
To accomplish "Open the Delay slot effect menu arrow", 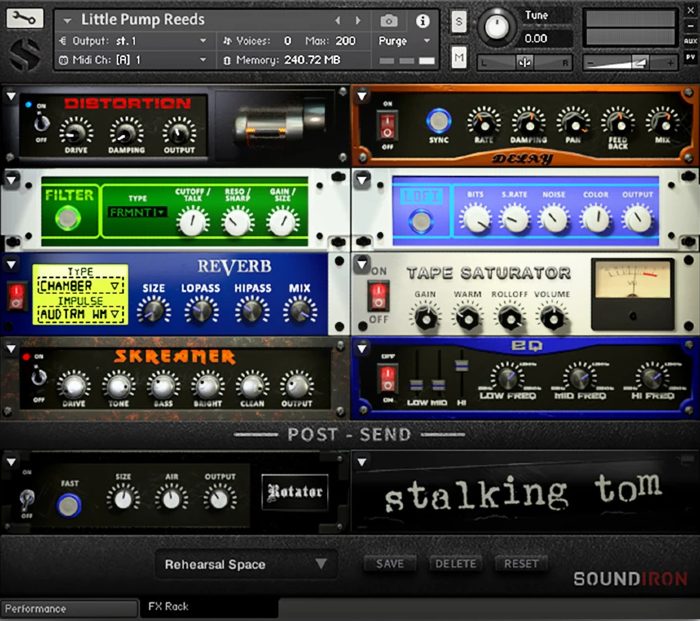I will [x=362, y=96].
